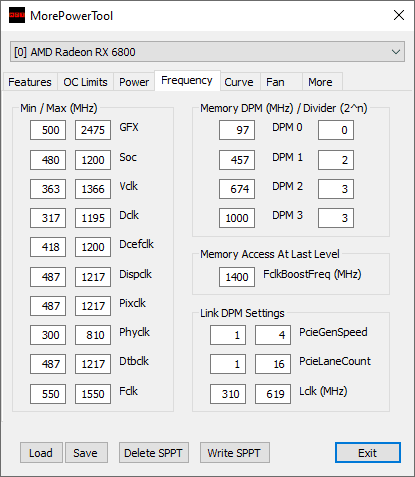The image size is (415, 477).
Task: Click the PcieLaneCount minimum field
Action: [228, 364]
